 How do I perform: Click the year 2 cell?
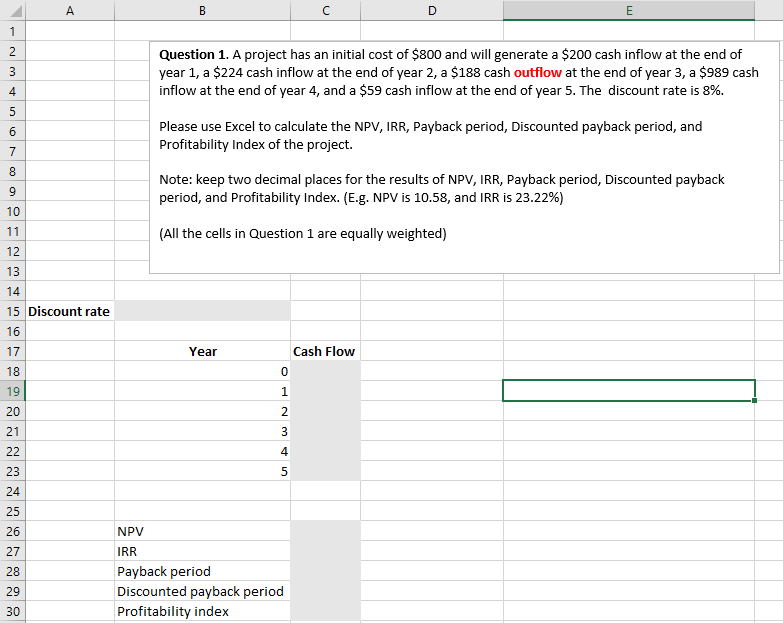[202, 411]
